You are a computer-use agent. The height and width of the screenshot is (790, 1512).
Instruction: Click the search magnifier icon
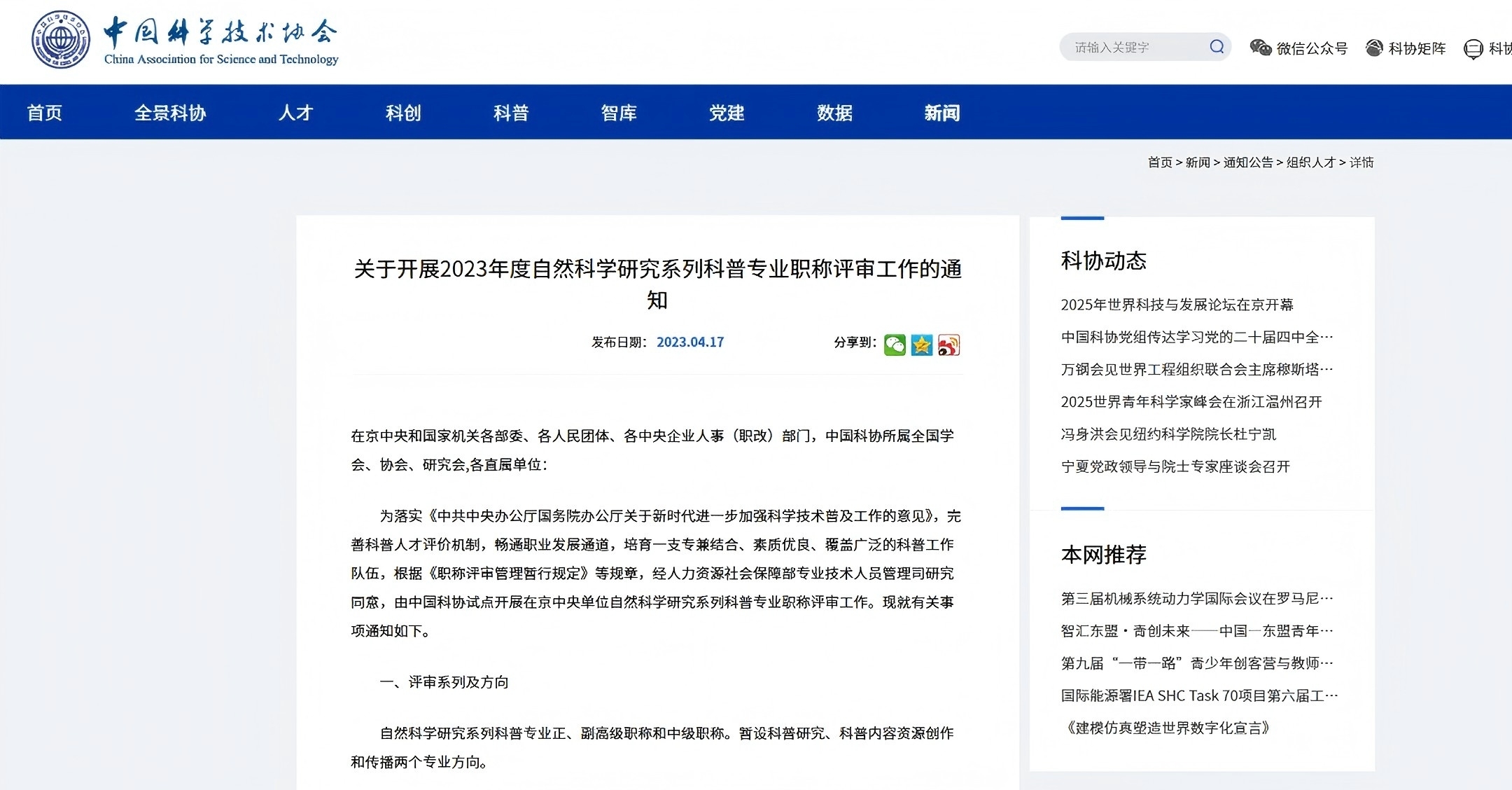[1217, 47]
